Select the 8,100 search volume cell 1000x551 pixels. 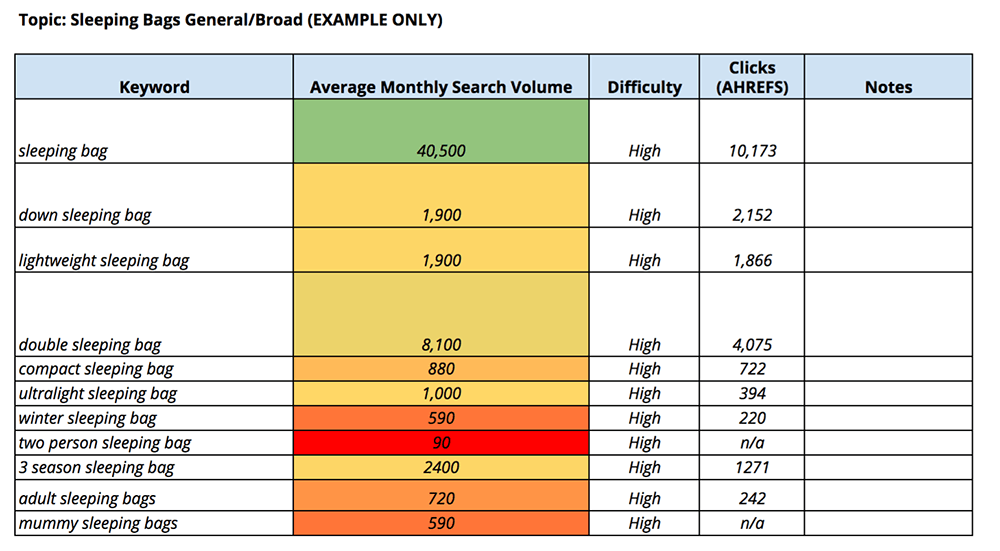[441, 314]
